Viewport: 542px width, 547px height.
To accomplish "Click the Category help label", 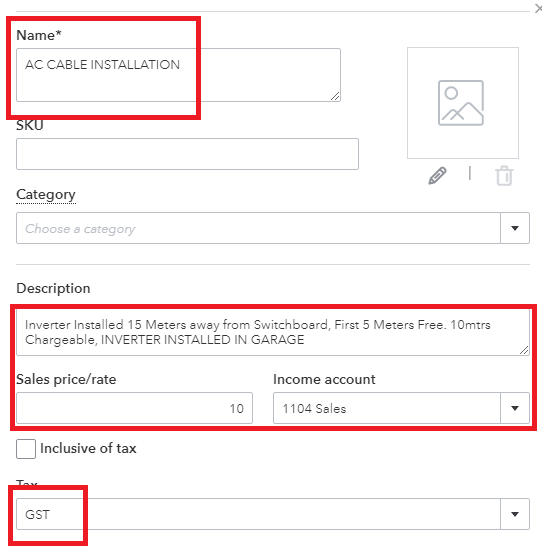I will pos(46,195).
